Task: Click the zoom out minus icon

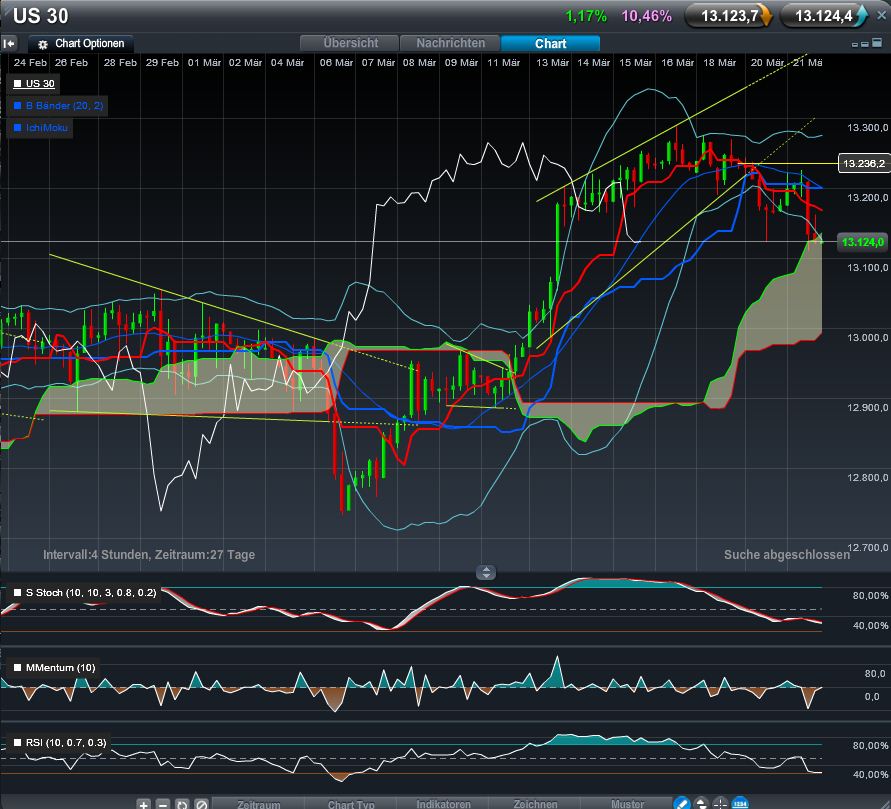Action: click(161, 803)
